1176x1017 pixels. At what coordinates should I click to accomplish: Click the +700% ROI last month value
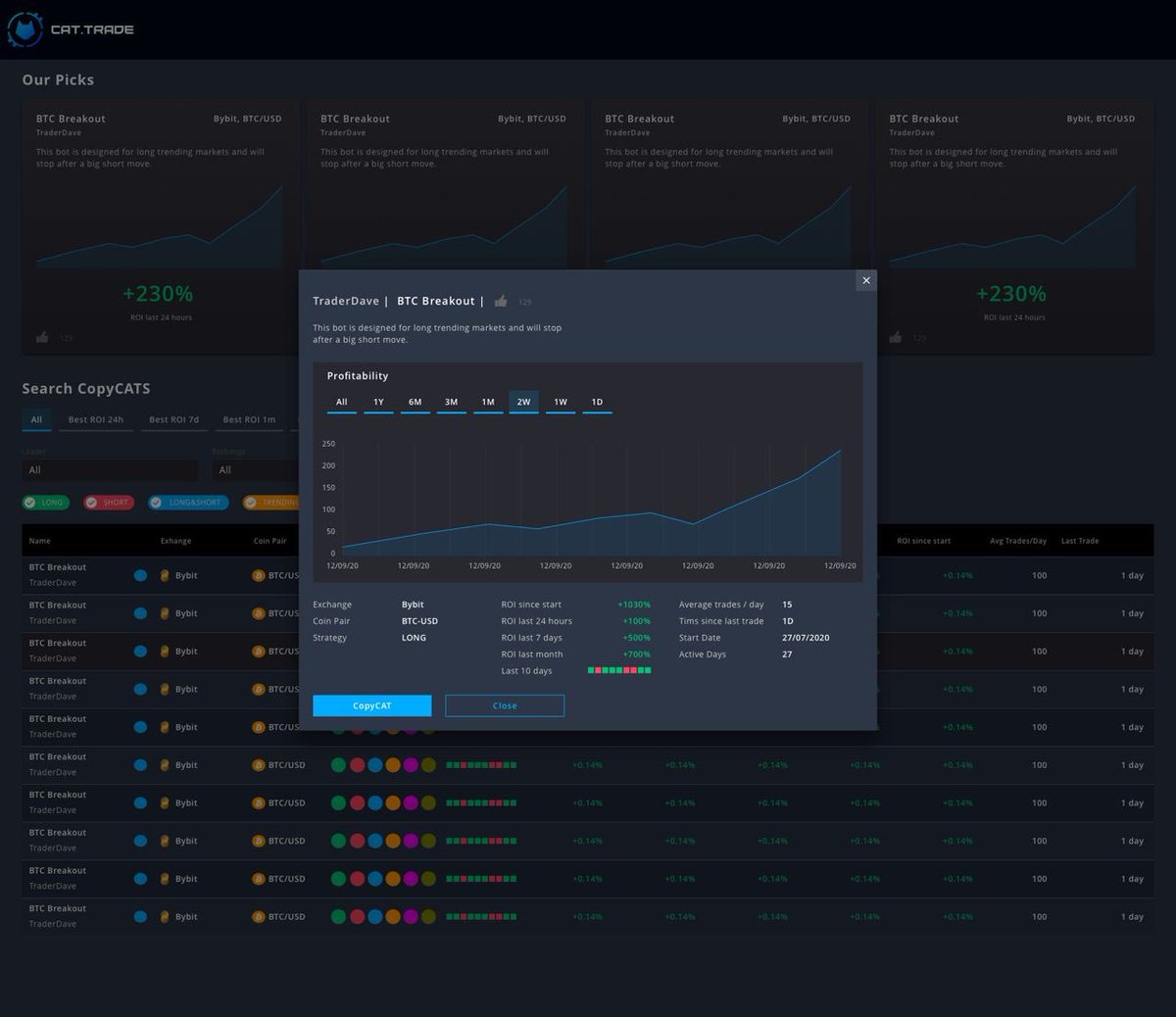(637, 654)
